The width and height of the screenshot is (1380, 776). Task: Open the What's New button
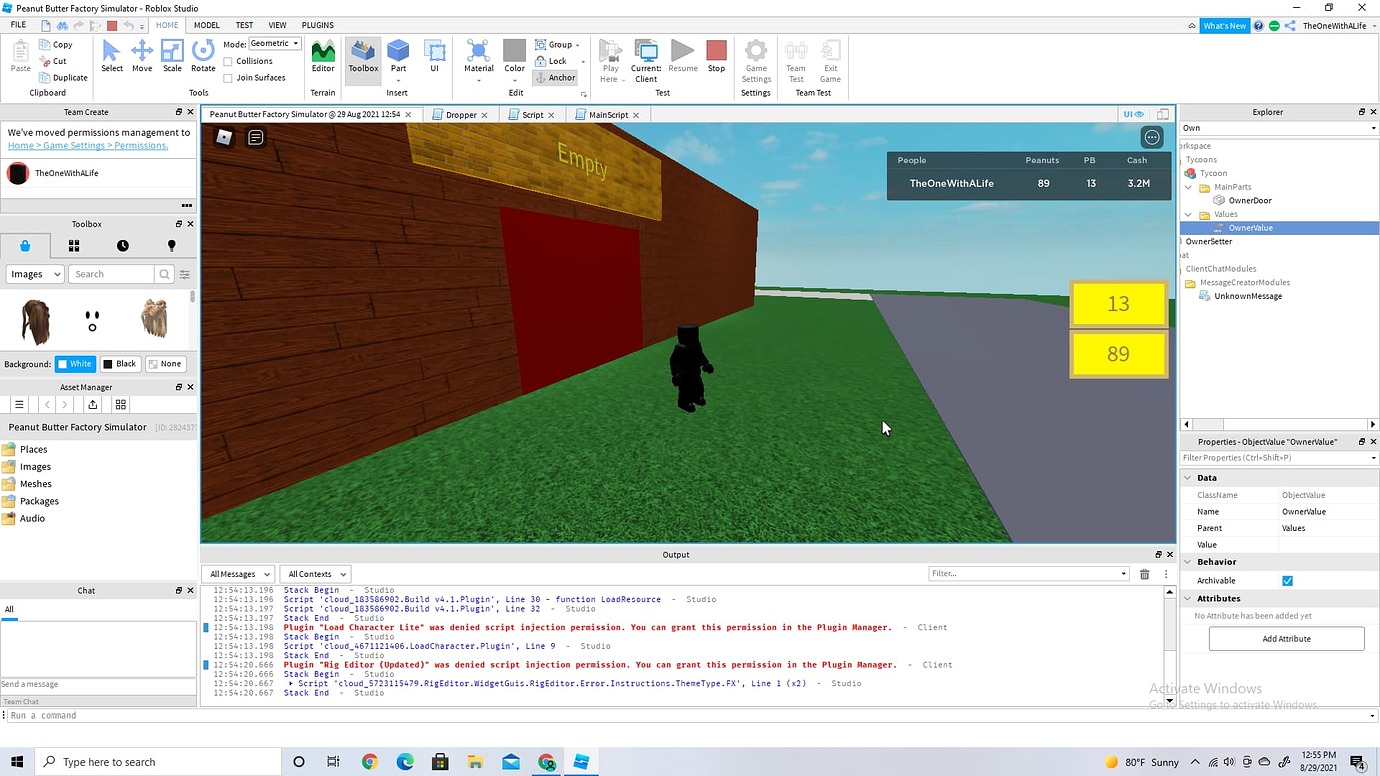pyautogui.click(x=1224, y=26)
